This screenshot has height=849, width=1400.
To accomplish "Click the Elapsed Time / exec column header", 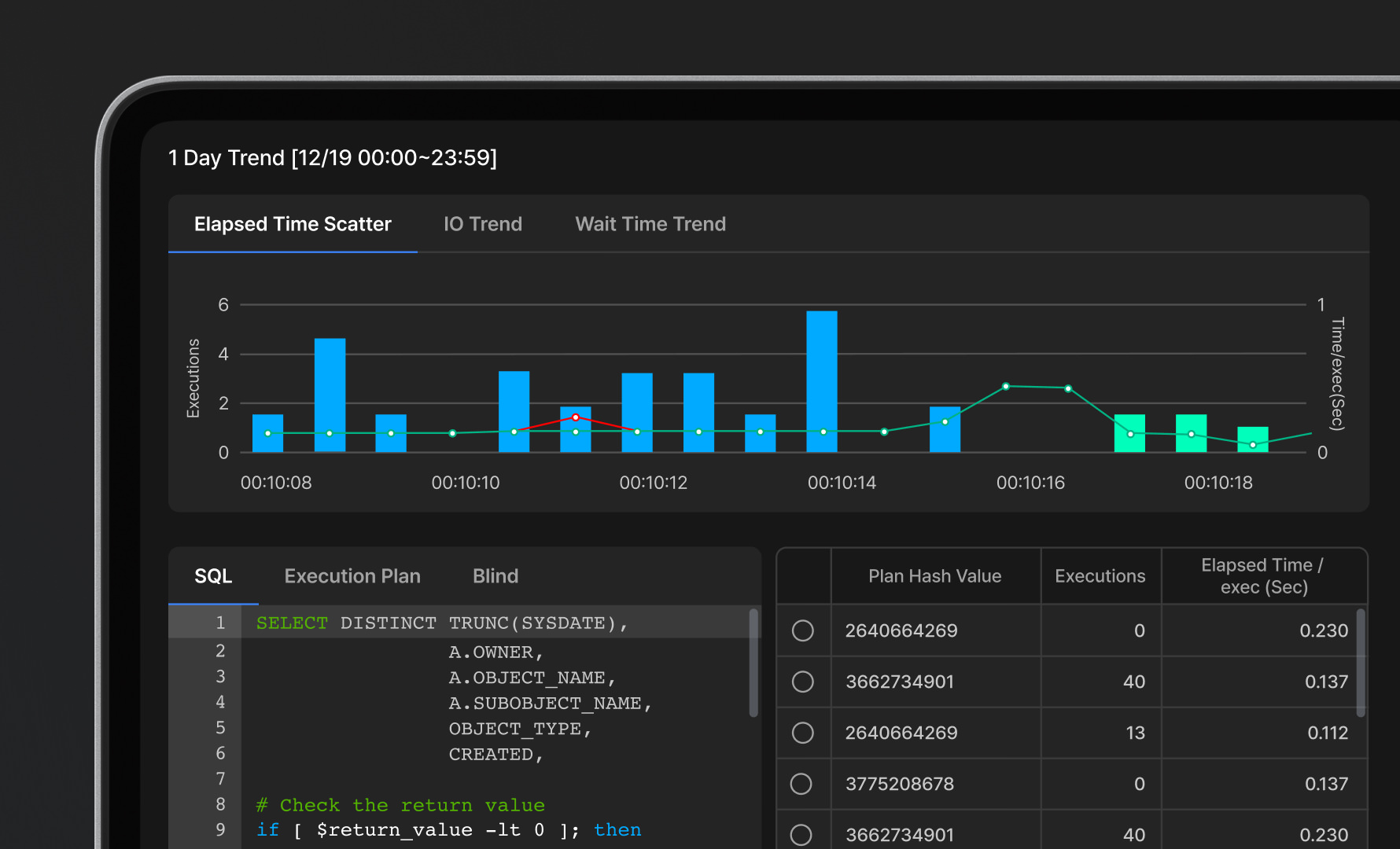I will [x=1262, y=576].
